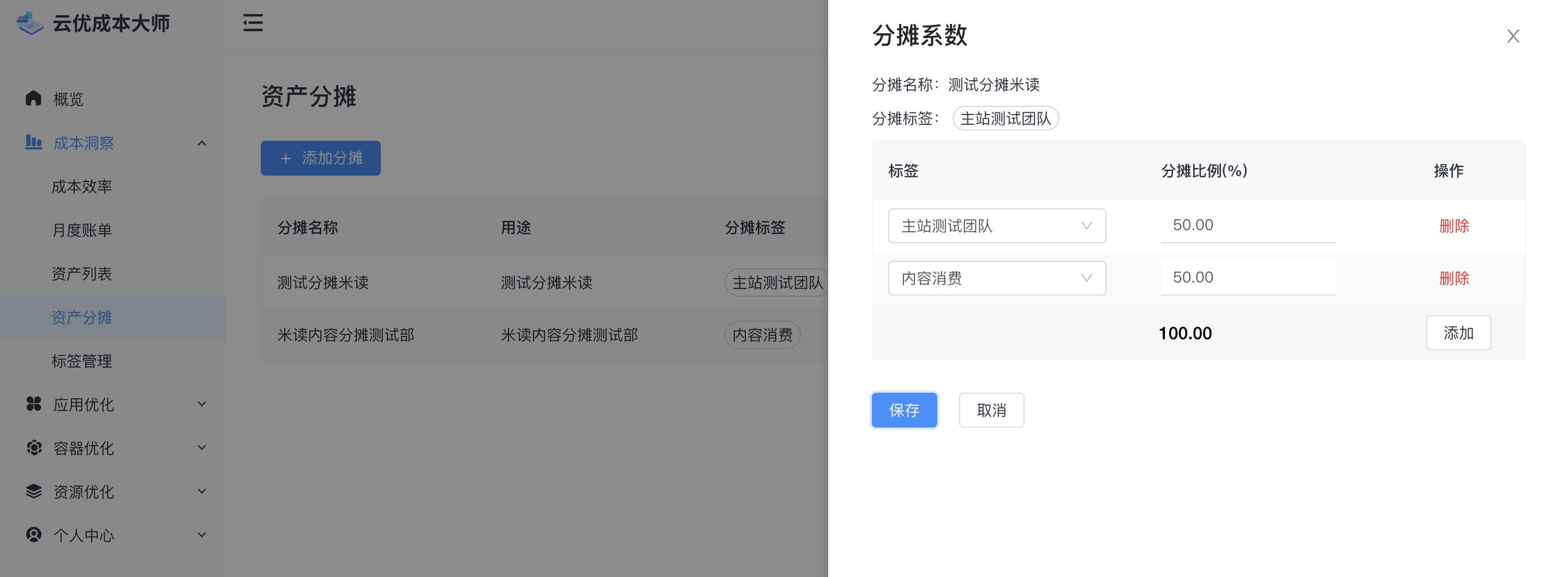Collapse the 成本洞察 menu chevron
Image resolution: width=1568 pixels, height=577 pixels.
202,143
